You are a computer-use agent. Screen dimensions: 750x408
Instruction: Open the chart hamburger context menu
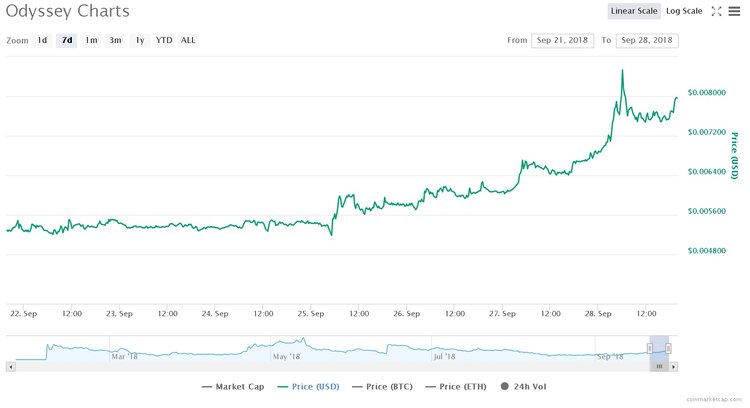coord(734,11)
